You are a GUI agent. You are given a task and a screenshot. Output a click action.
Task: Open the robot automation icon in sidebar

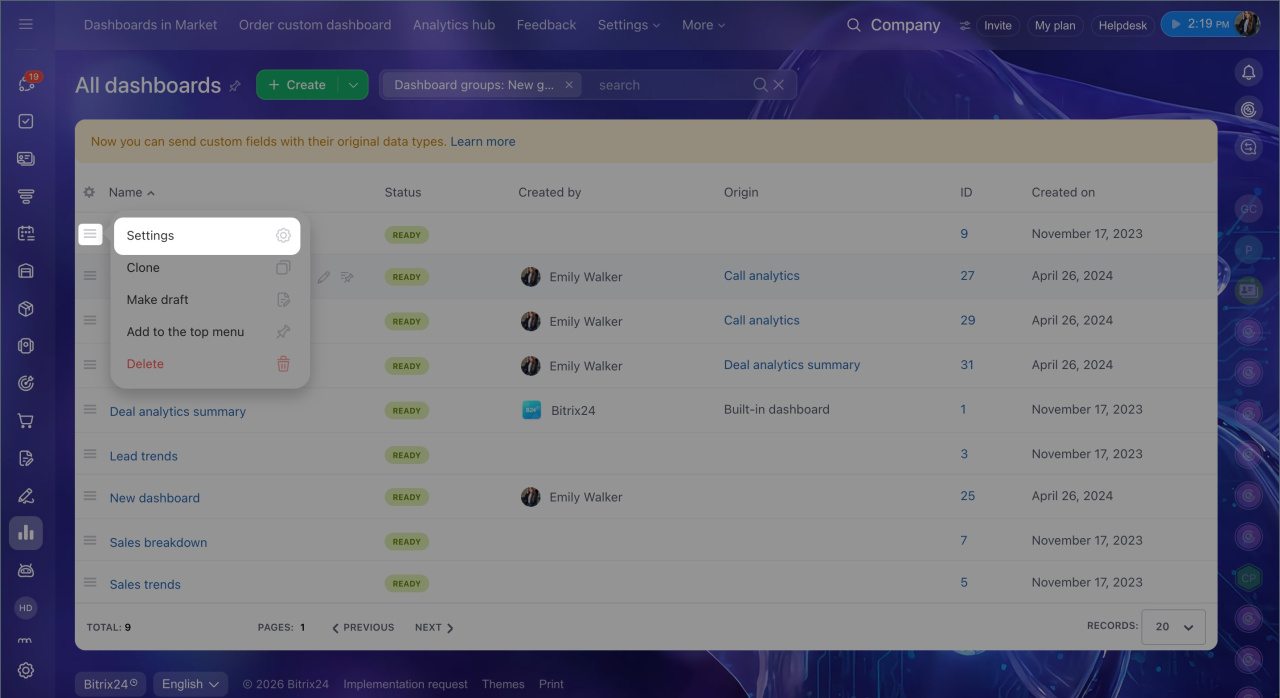(x=26, y=571)
